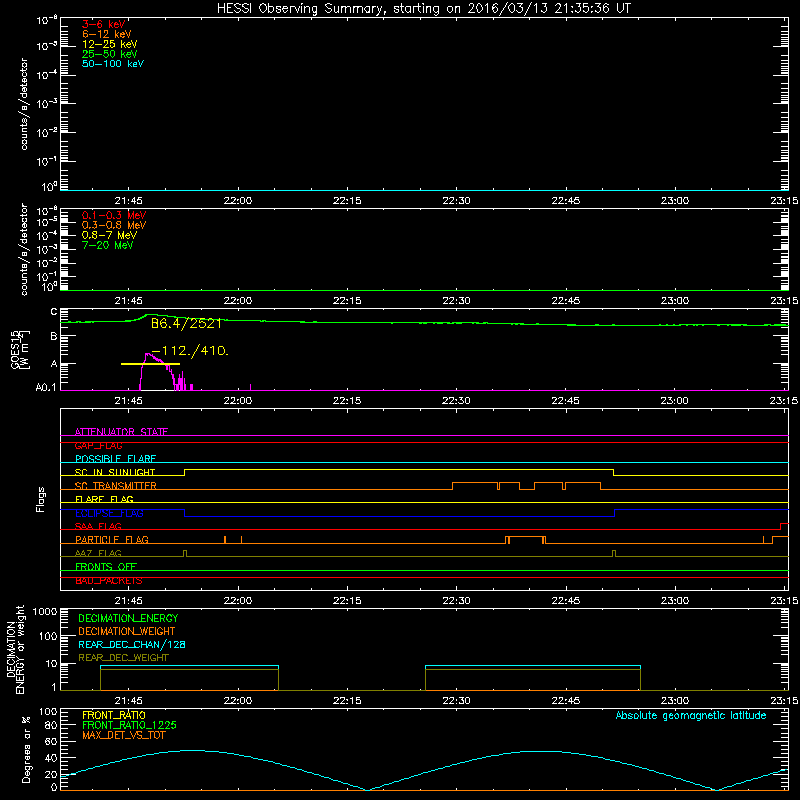Click the B6.4/2521 flare annotation
Screen dimensions: 800x800
click(x=186, y=324)
